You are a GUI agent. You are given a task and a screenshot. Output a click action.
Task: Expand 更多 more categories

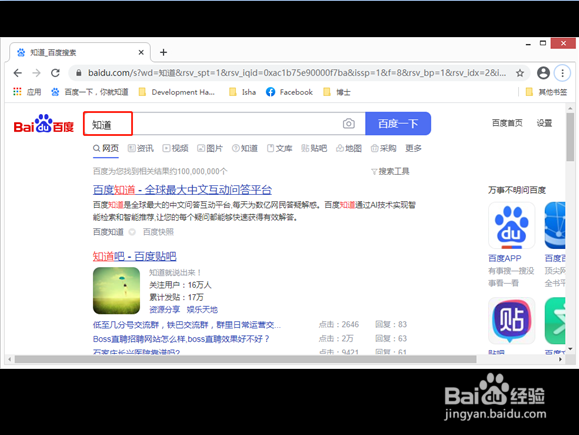point(413,148)
